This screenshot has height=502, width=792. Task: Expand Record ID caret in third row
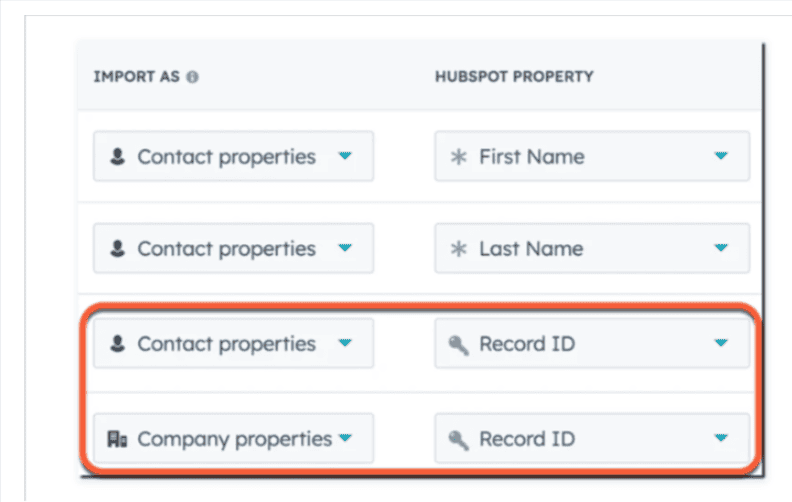[721, 343]
